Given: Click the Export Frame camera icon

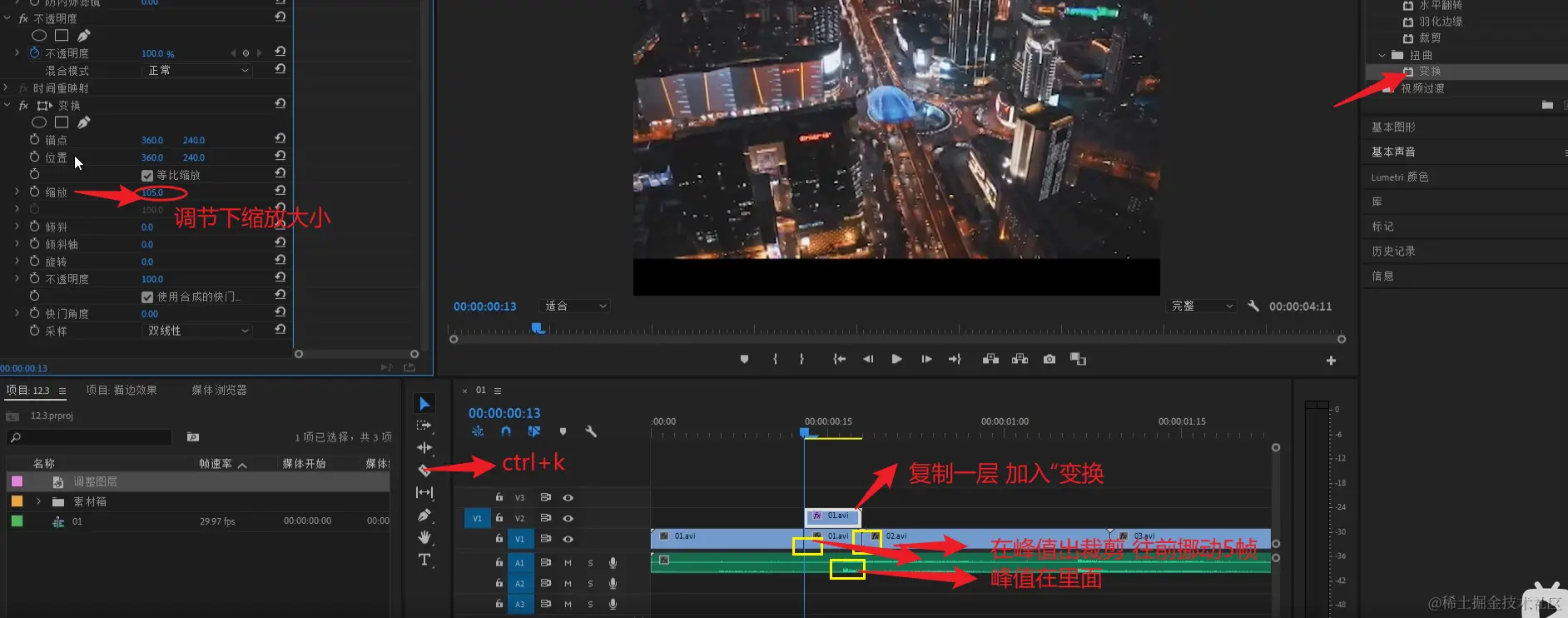Looking at the screenshot, I should pos(1049,359).
